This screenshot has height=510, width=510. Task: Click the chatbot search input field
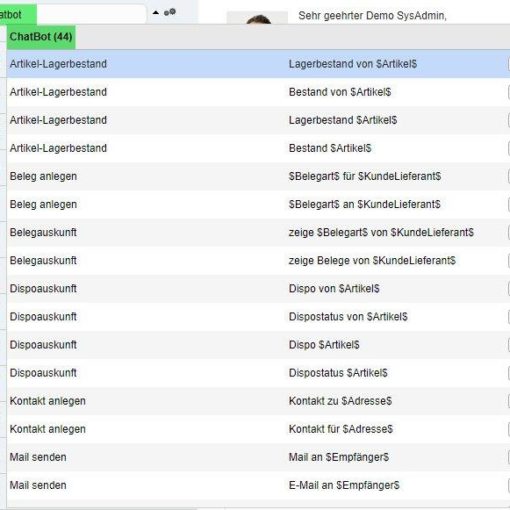point(91,14)
